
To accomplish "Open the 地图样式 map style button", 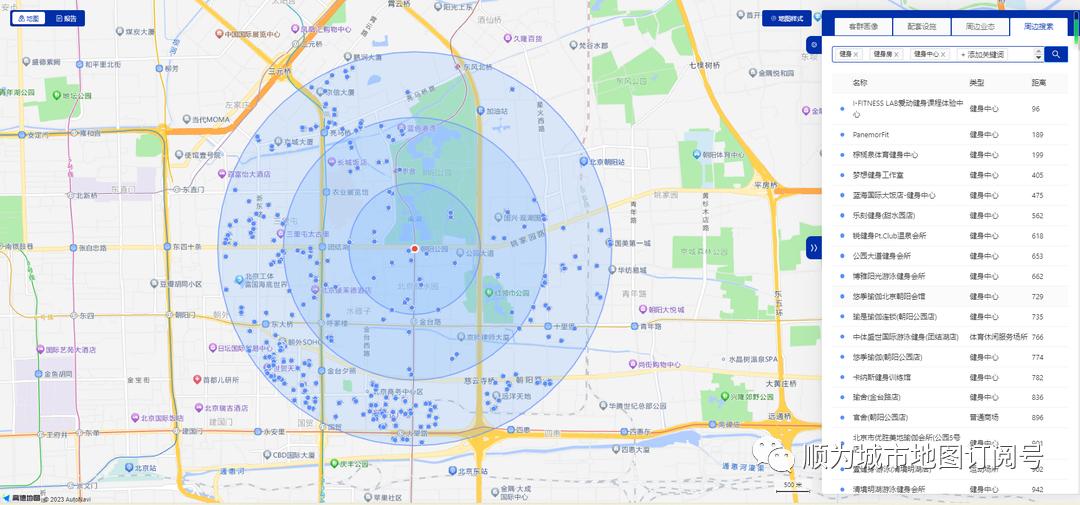I will pyautogui.click(x=787, y=19).
